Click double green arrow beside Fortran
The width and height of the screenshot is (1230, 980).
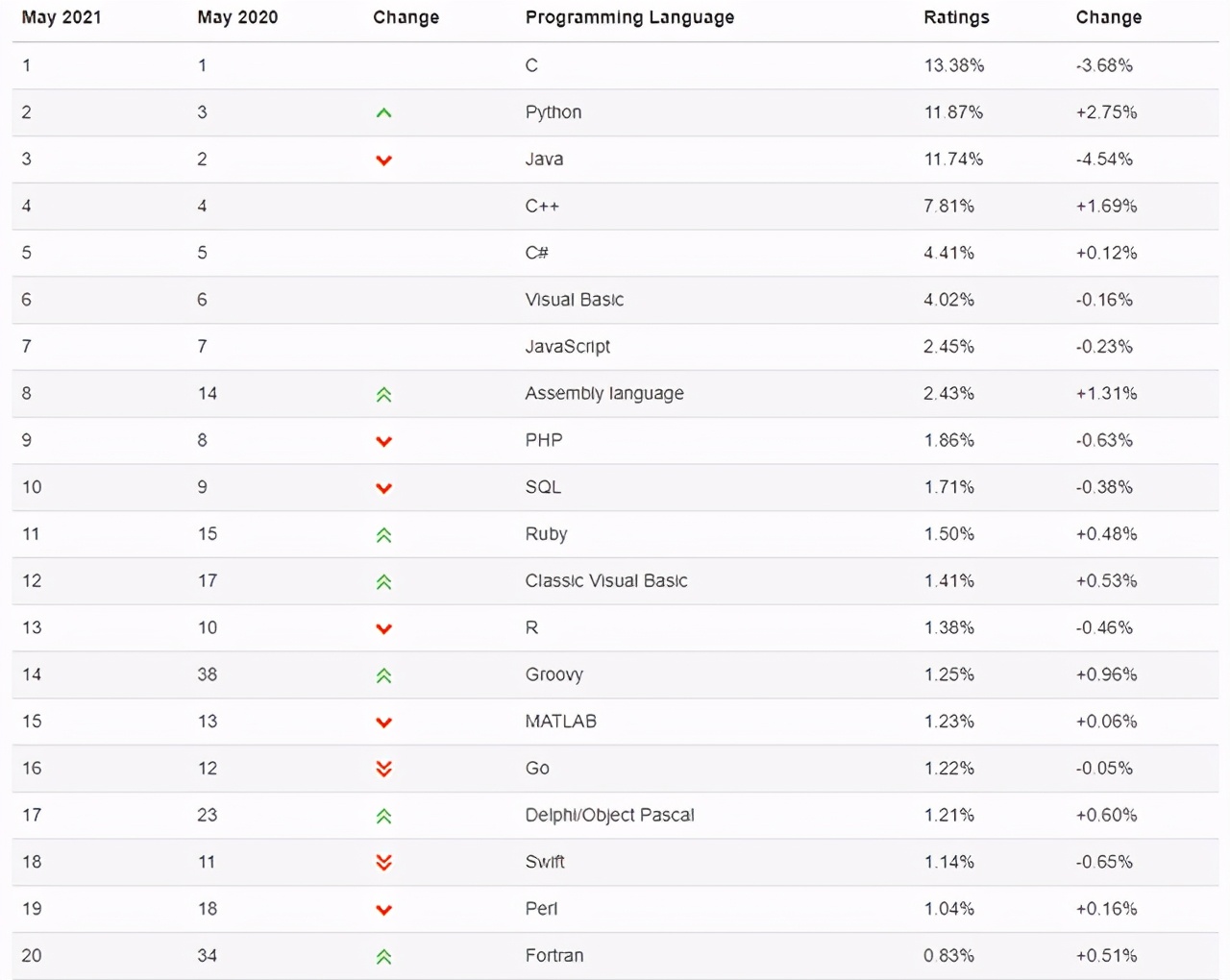[383, 956]
